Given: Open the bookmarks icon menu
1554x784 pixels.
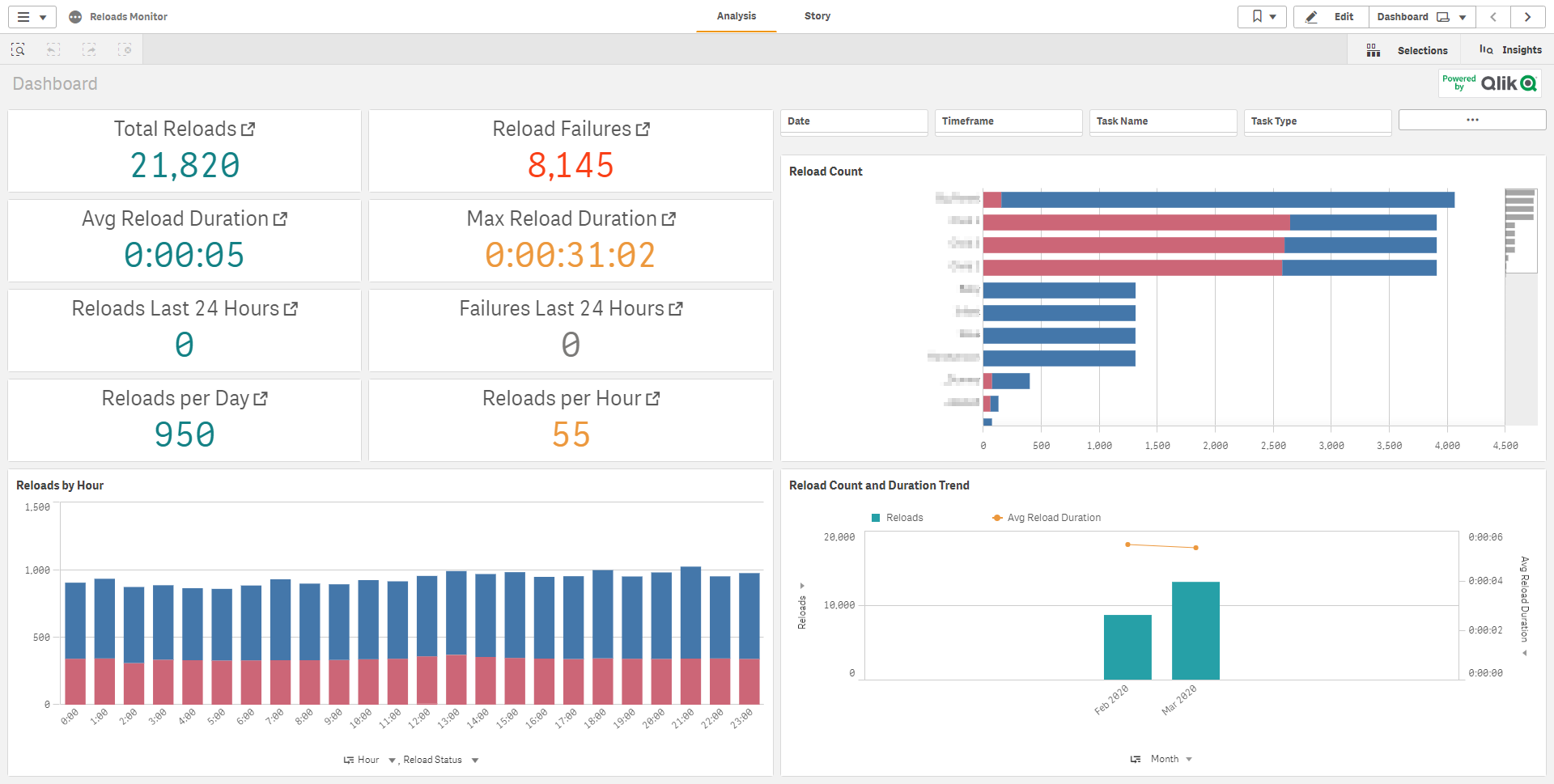Looking at the screenshot, I should tap(1262, 17).
